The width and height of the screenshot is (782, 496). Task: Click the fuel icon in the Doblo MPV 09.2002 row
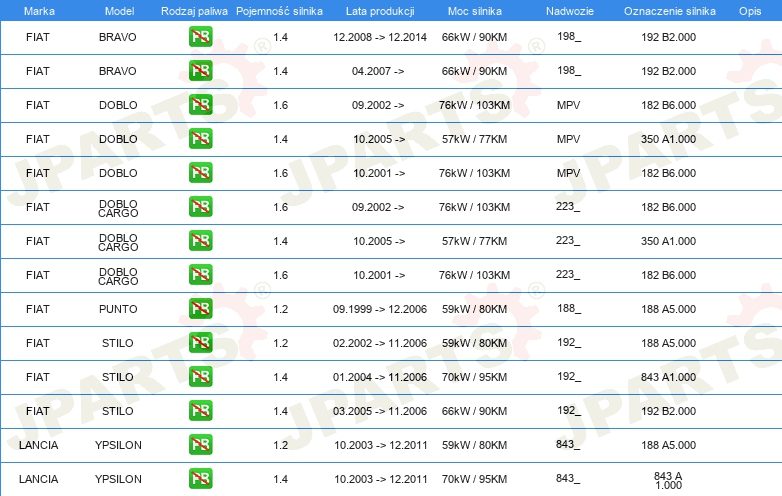click(200, 105)
